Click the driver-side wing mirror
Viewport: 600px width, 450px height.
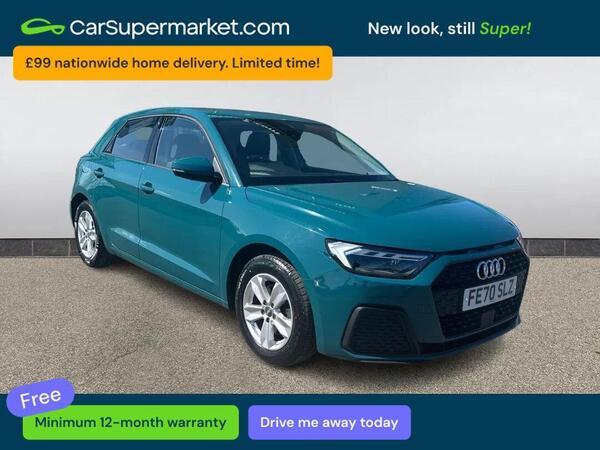point(196,169)
